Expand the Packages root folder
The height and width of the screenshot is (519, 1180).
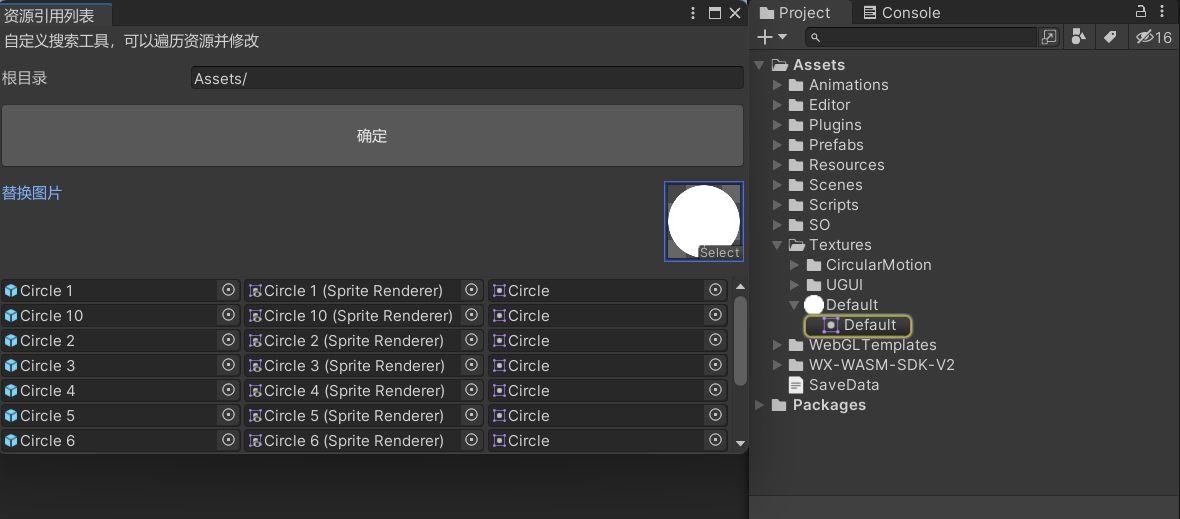coord(760,405)
